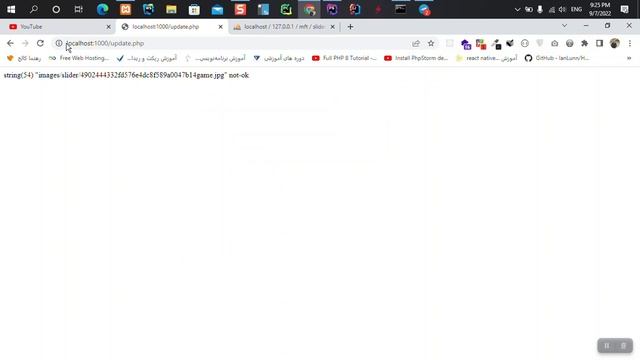The image size is (640, 360).
Task: Switch to the YouTube tab
Action: [57, 27]
